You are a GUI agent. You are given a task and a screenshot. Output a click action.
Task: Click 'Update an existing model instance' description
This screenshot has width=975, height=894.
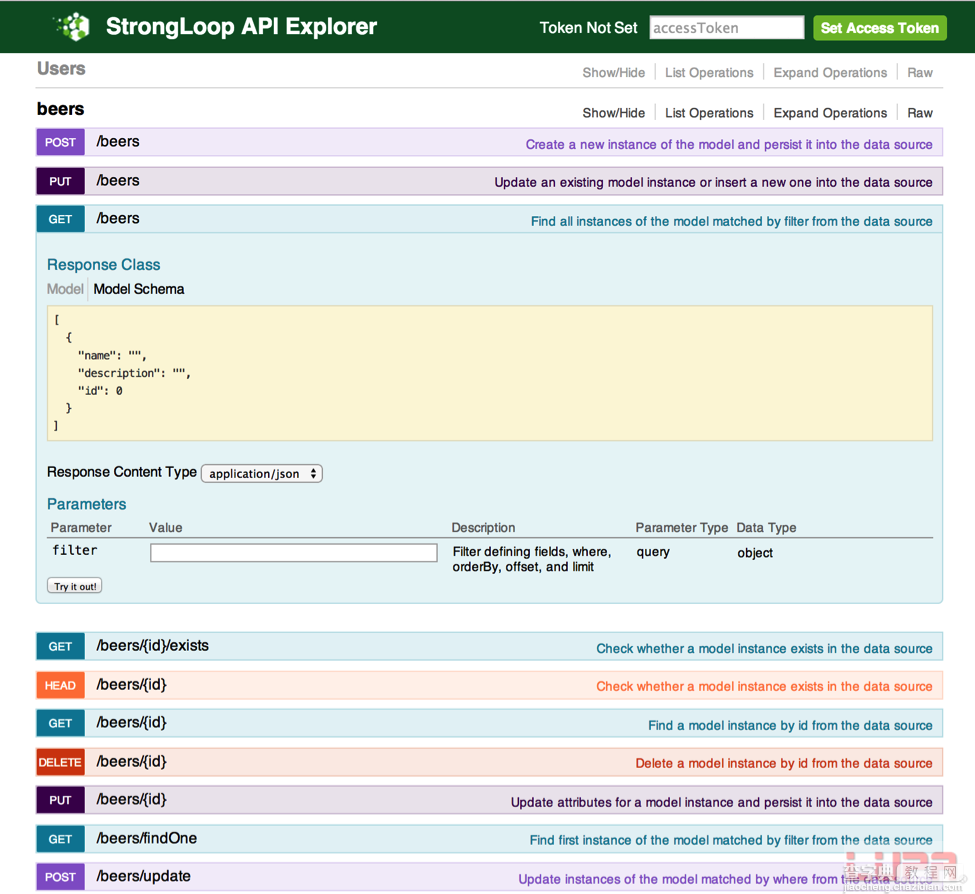[x=713, y=183]
